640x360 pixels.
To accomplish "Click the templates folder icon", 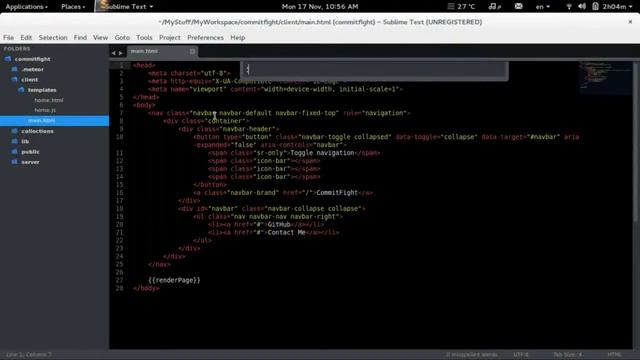I will (x=21, y=90).
